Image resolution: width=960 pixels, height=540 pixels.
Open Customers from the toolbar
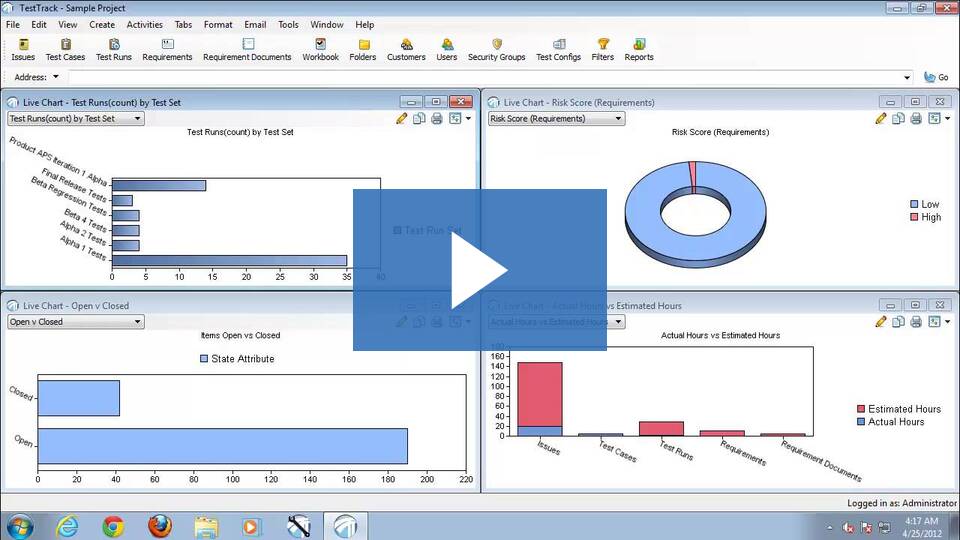click(x=406, y=50)
